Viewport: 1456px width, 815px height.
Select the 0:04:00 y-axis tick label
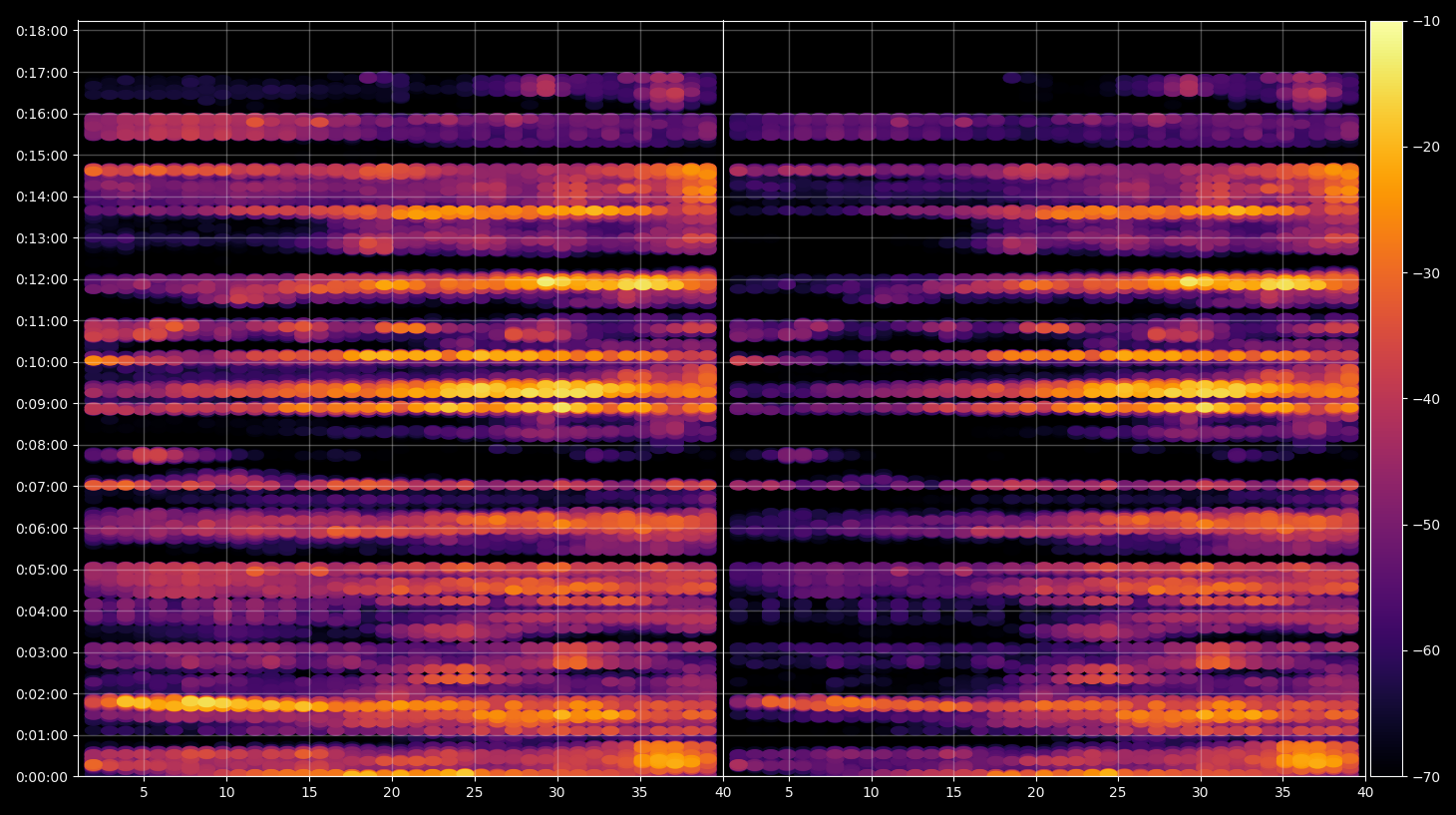click(42, 611)
